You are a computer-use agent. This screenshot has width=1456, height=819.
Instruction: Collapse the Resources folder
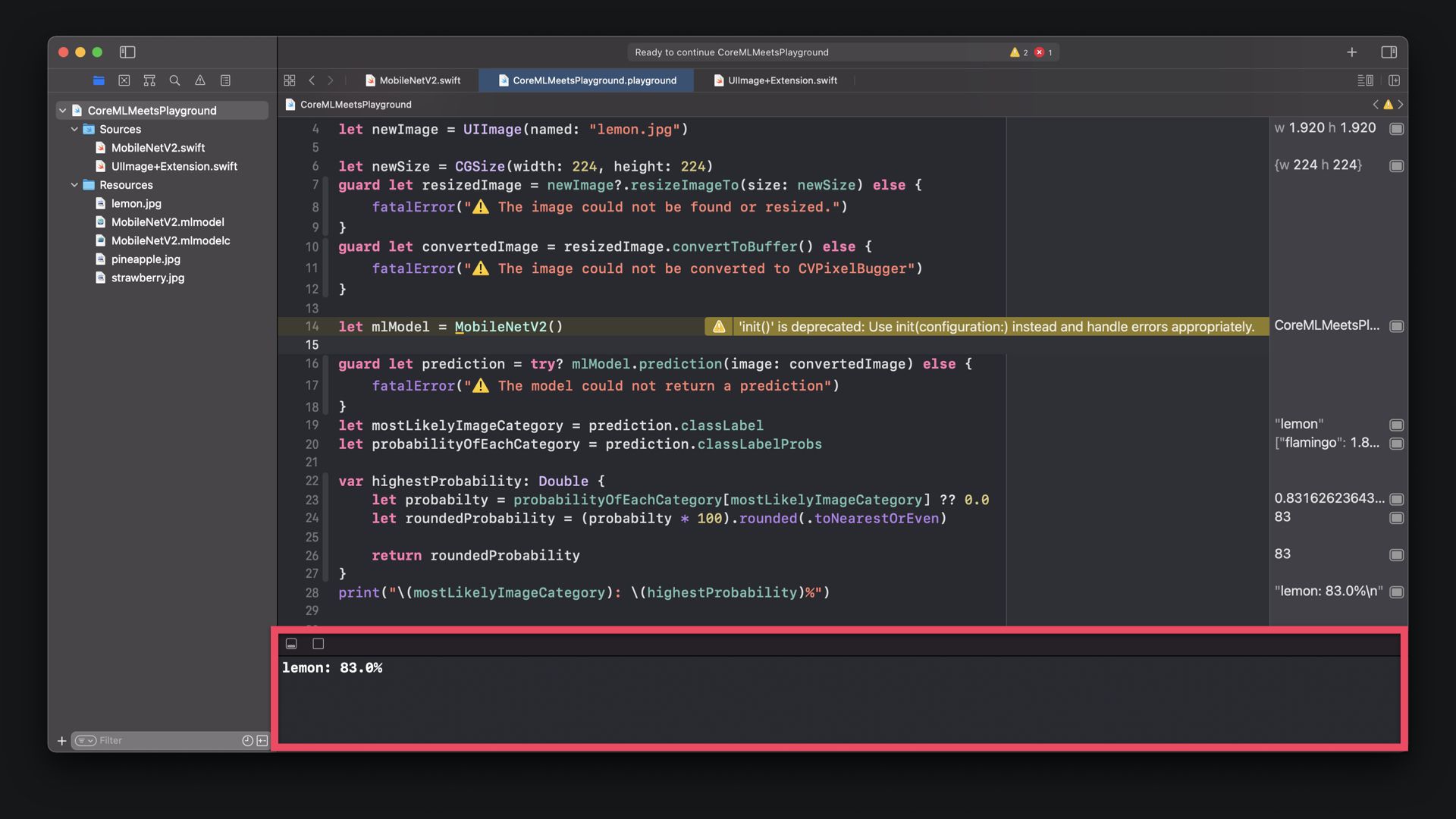pos(74,185)
